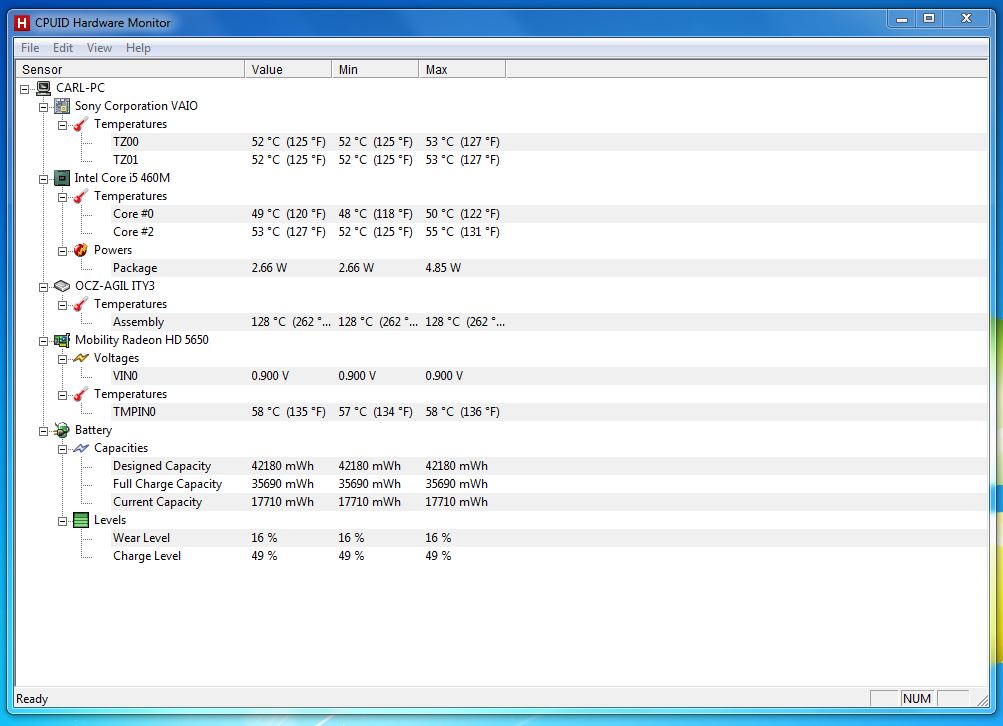Click the 4.85 W max Package value
The height and width of the screenshot is (726, 1003).
tap(443, 268)
